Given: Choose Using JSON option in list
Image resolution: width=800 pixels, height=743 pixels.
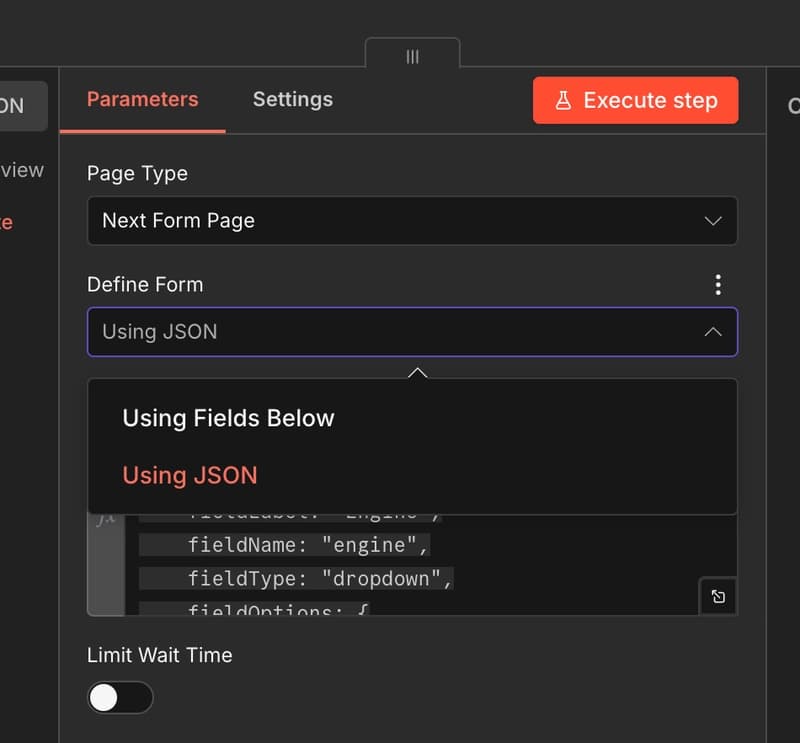Looking at the screenshot, I should pos(190,475).
